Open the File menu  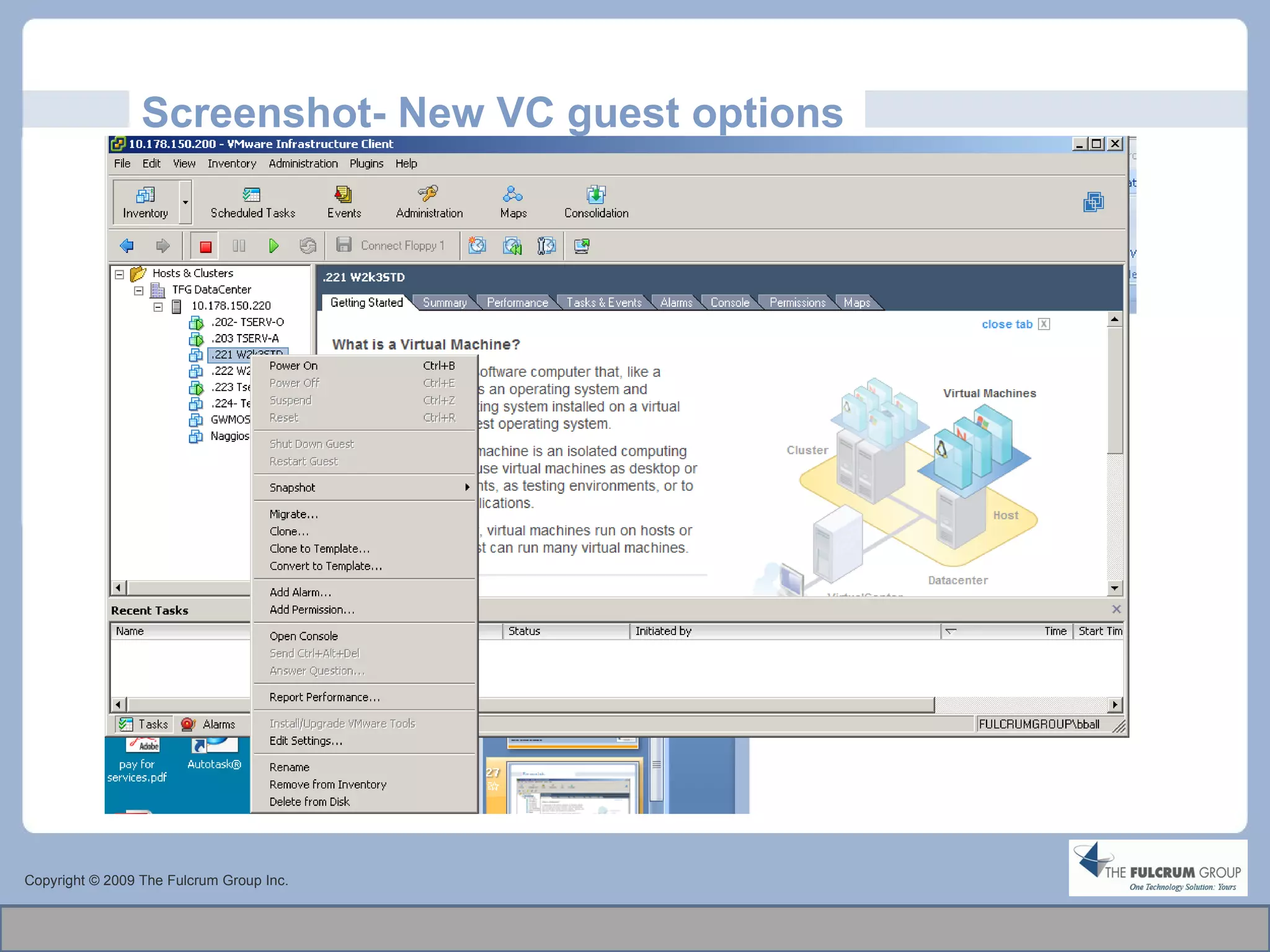[x=122, y=164]
